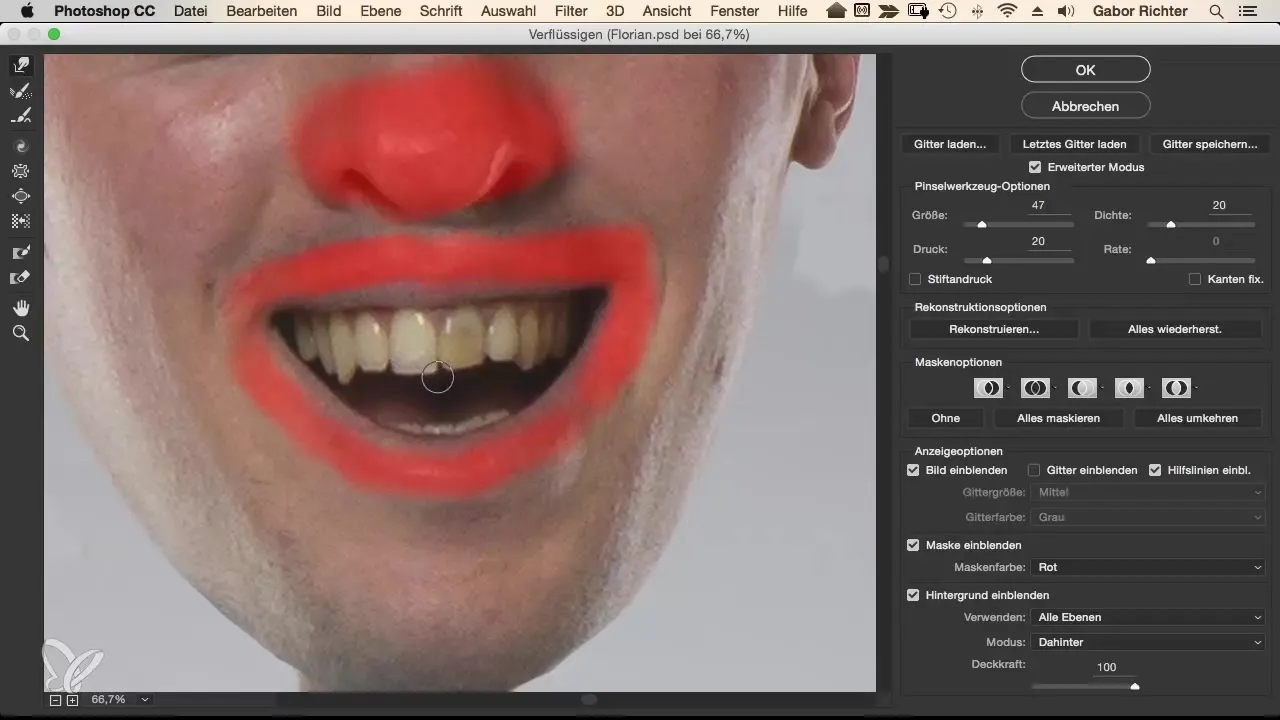This screenshot has height=720, width=1280.
Task: Open the Filter menu
Action: pos(571,11)
